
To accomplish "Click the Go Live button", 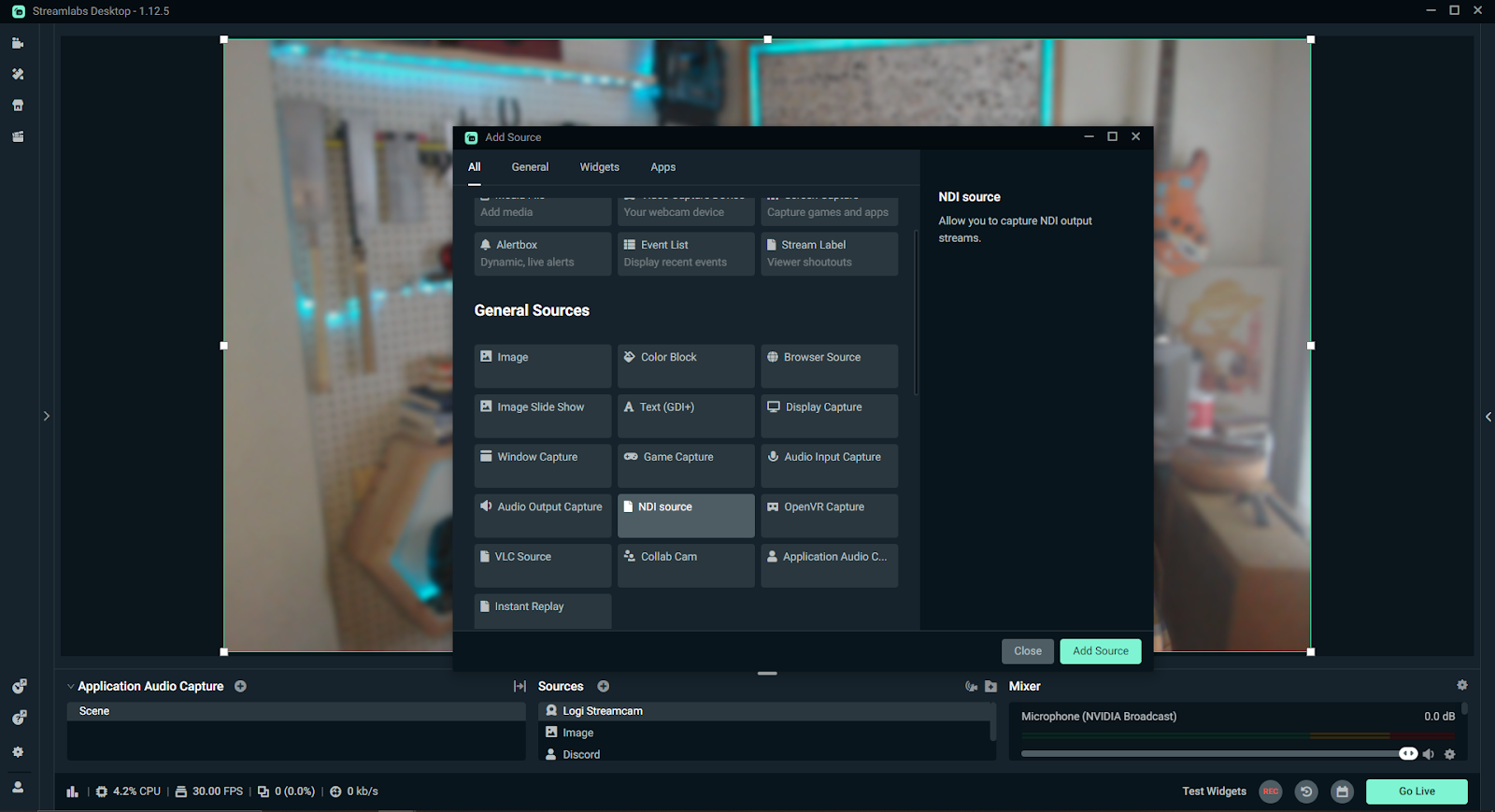I will tap(1417, 791).
